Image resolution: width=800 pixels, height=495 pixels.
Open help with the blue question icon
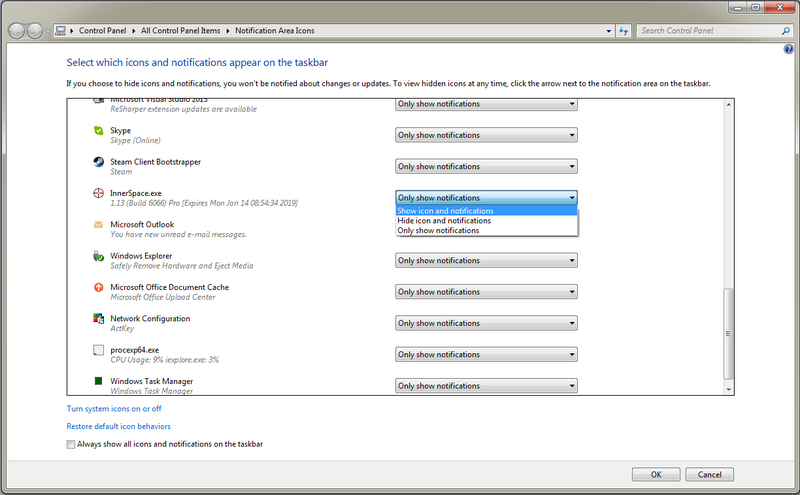point(788,49)
